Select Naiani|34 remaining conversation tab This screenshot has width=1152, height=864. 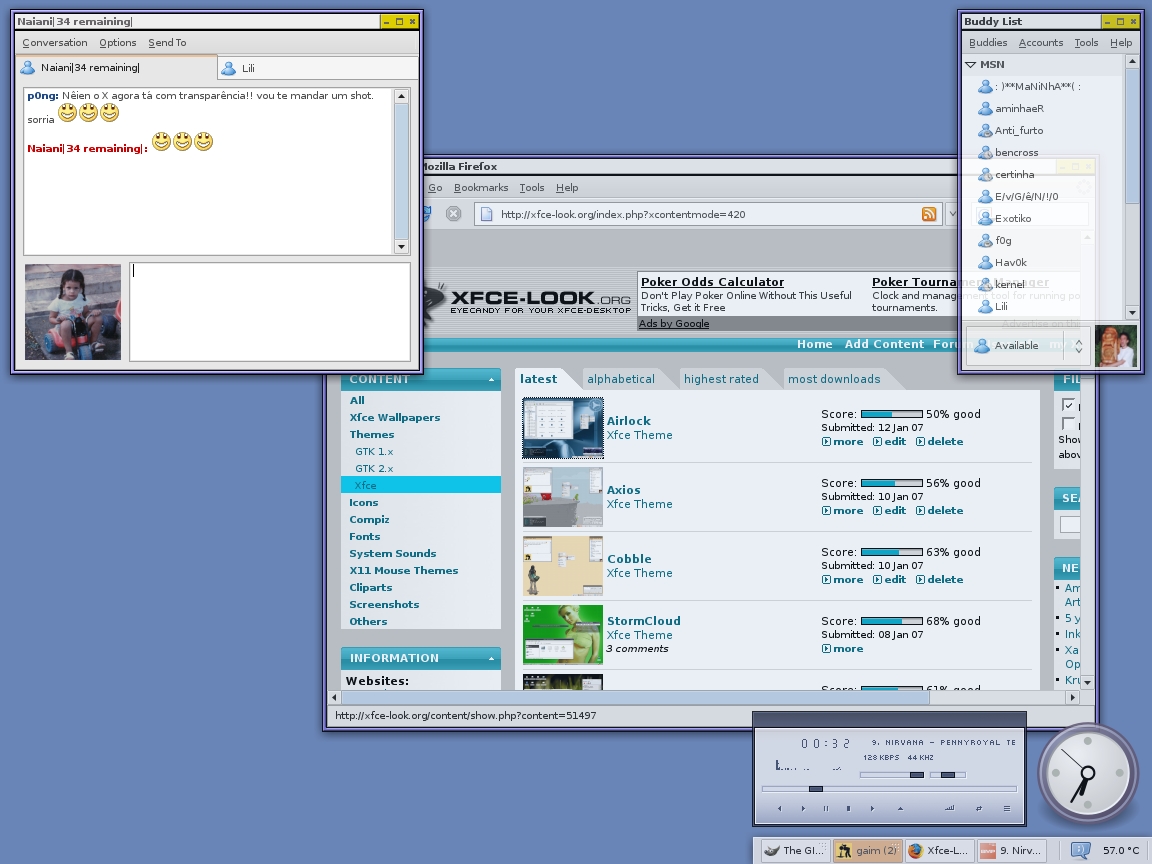(118, 68)
